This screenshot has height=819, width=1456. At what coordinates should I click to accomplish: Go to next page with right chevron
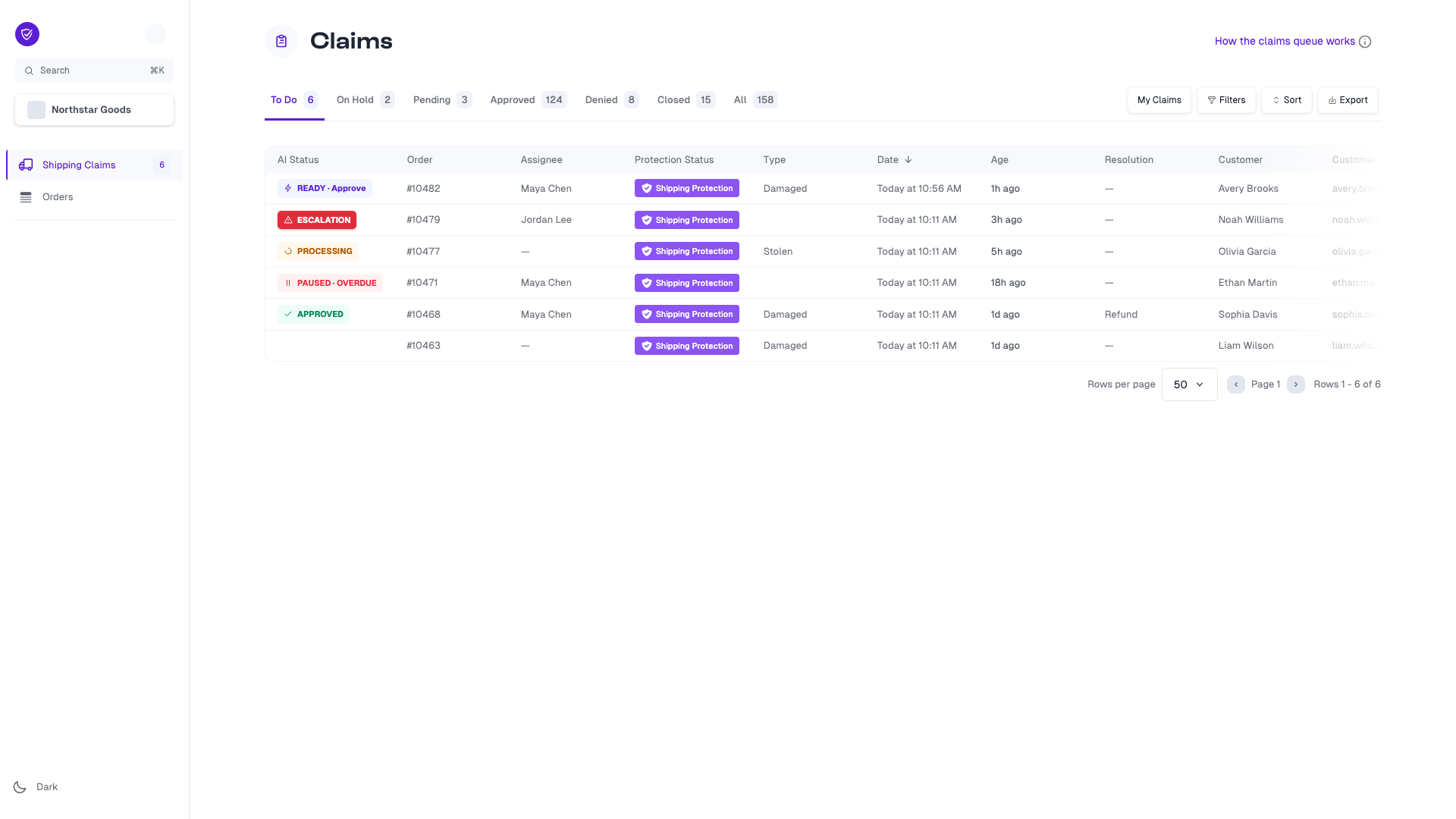click(x=1296, y=384)
